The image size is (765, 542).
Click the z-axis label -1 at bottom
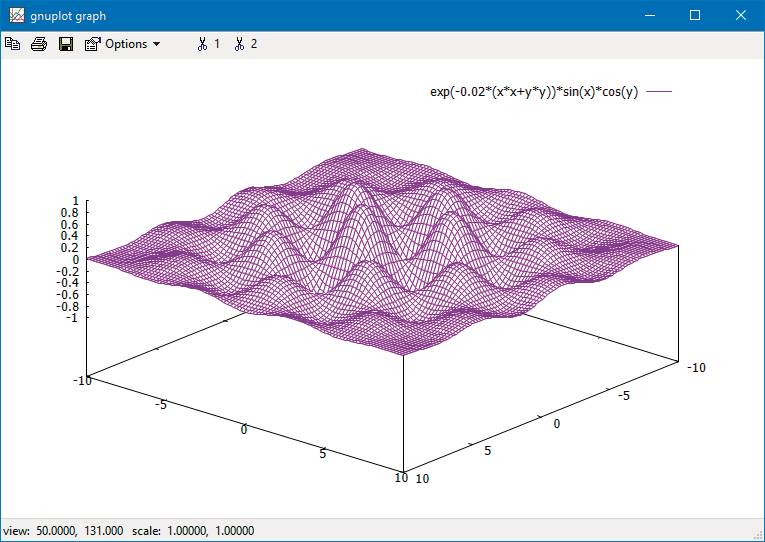pyautogui.click(x=71, y=318)
